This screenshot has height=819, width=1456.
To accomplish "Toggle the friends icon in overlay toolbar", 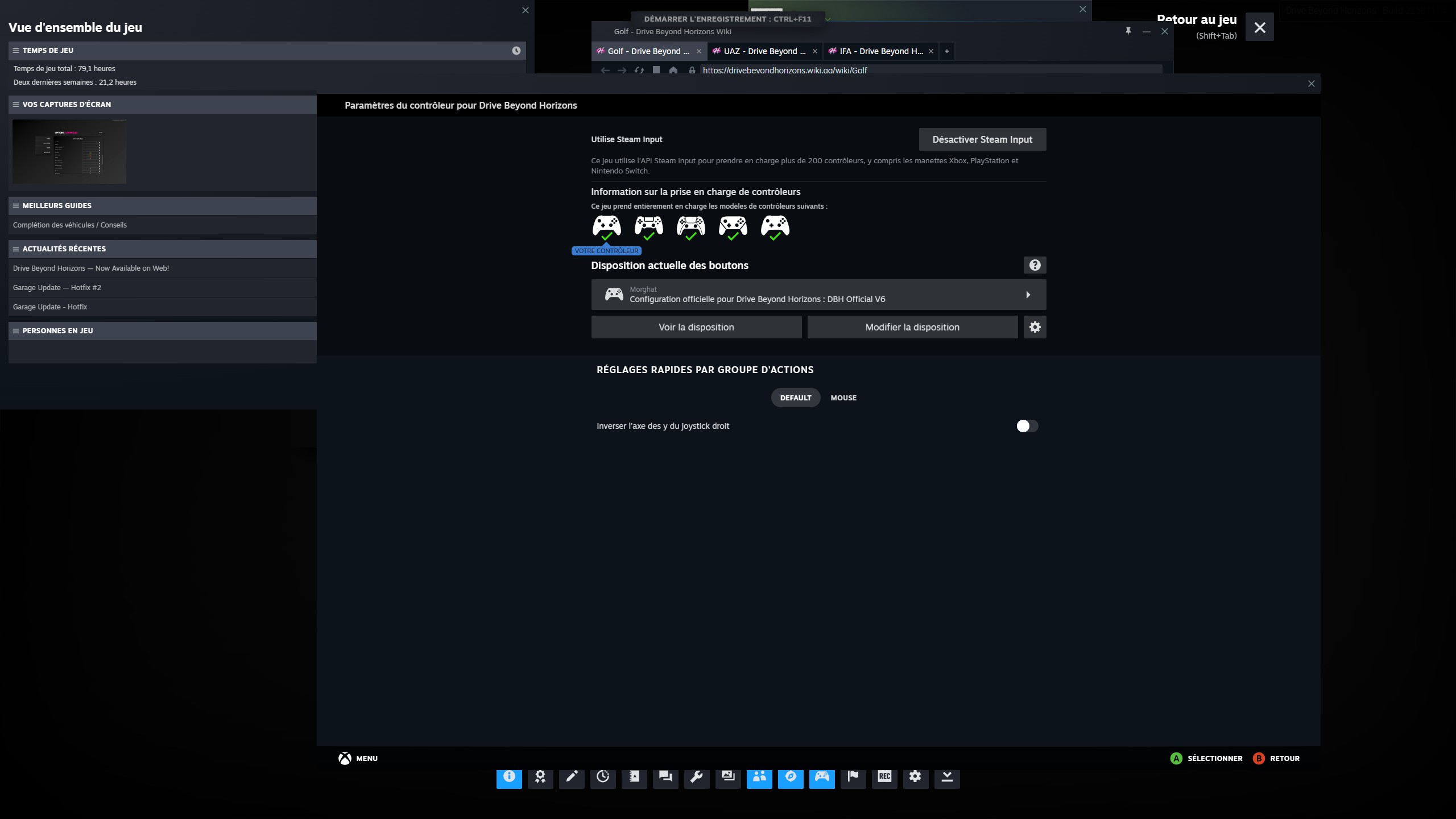I will pos(759,777).
